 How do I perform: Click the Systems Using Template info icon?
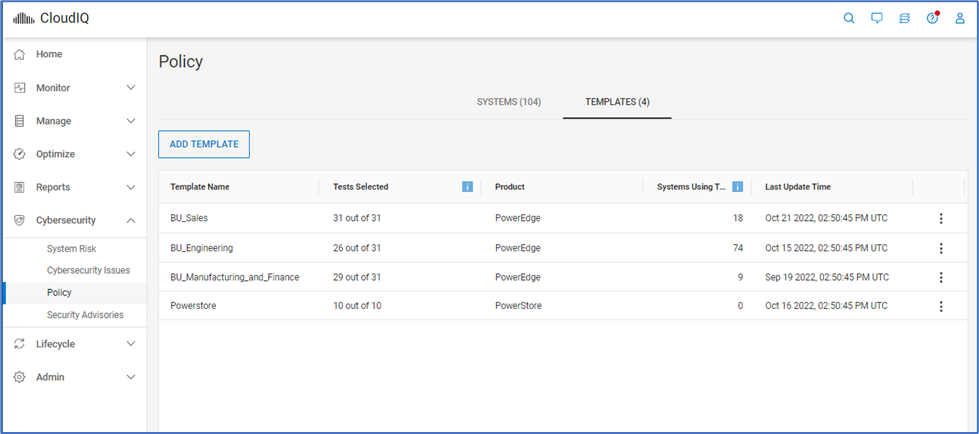point(737,186)
